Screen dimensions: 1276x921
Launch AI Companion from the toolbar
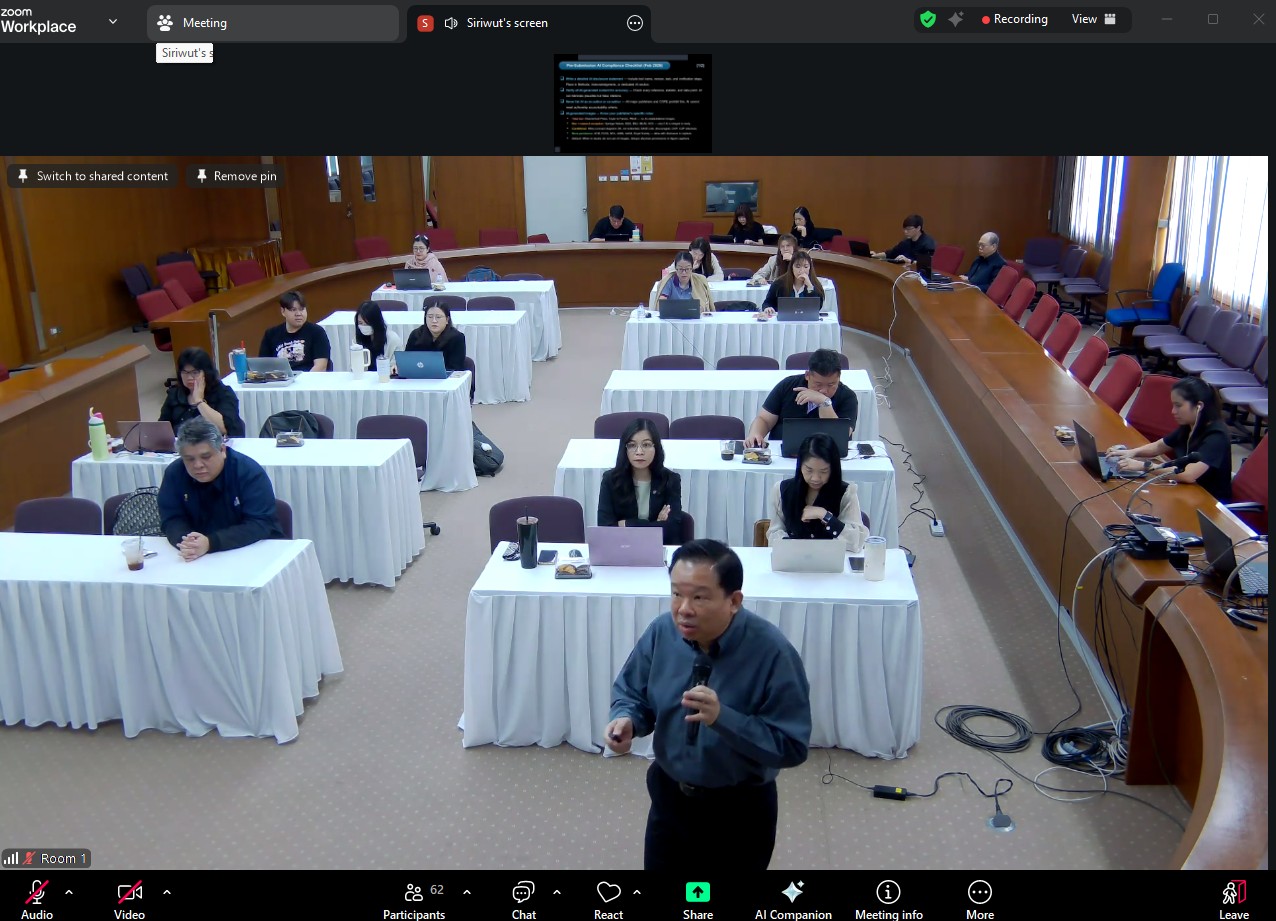[793, 897]
